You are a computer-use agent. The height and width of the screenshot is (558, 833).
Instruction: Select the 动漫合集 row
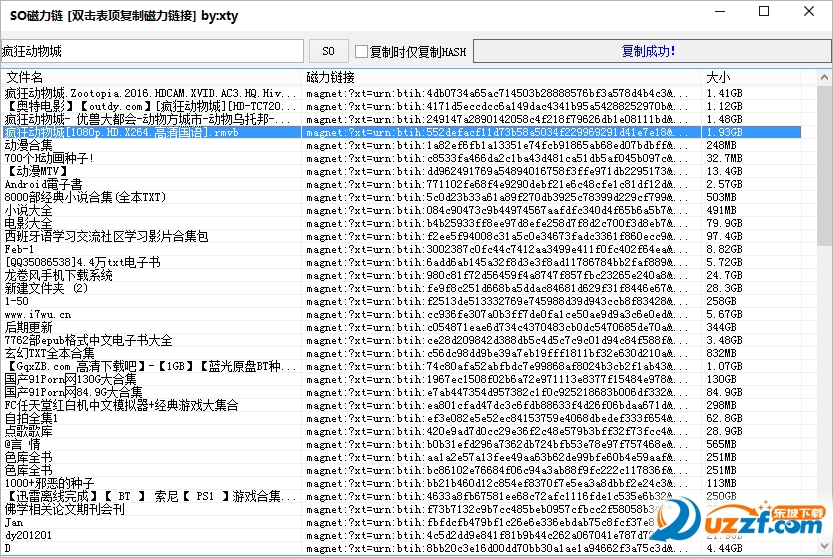point(401,145)
